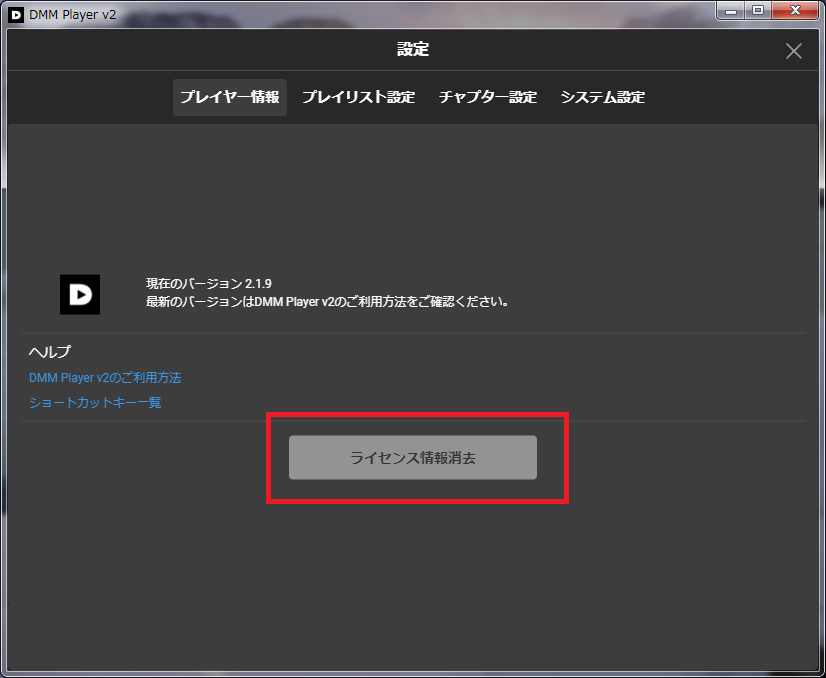The width and height of the screenshot is (826, 678).
Task: Click the DMM Player logo in the version section
Action: tap(80, 294)
